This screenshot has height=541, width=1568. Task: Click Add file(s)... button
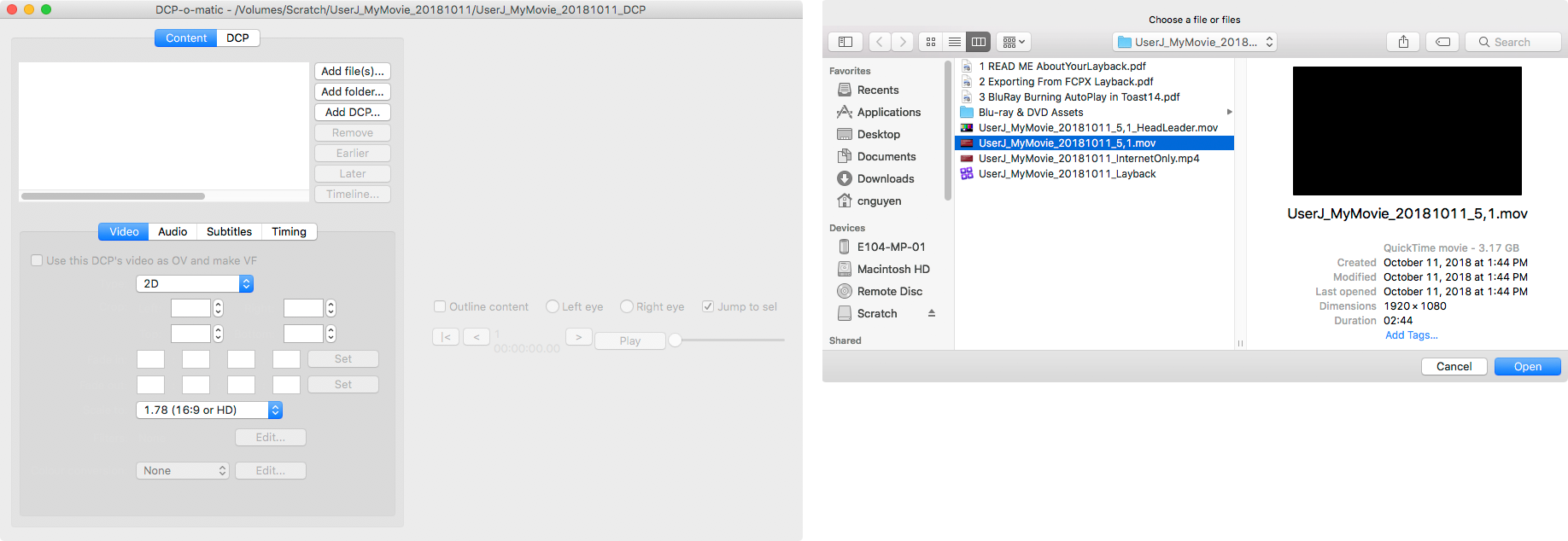click(353, 71)
